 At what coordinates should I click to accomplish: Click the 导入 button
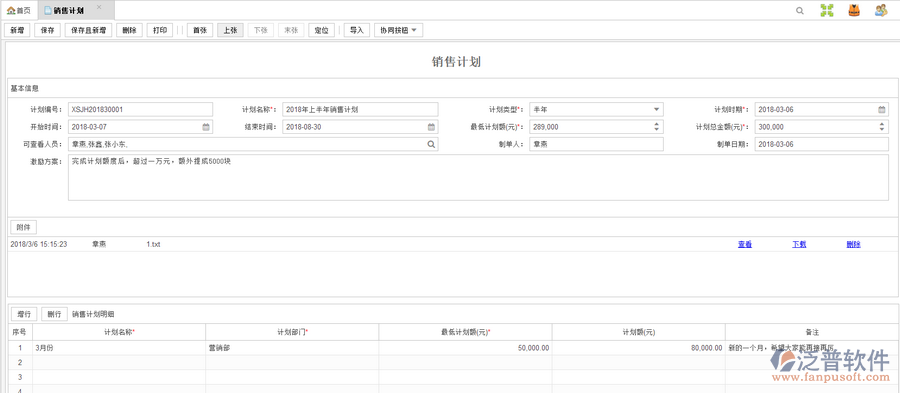tap(356, 30)
